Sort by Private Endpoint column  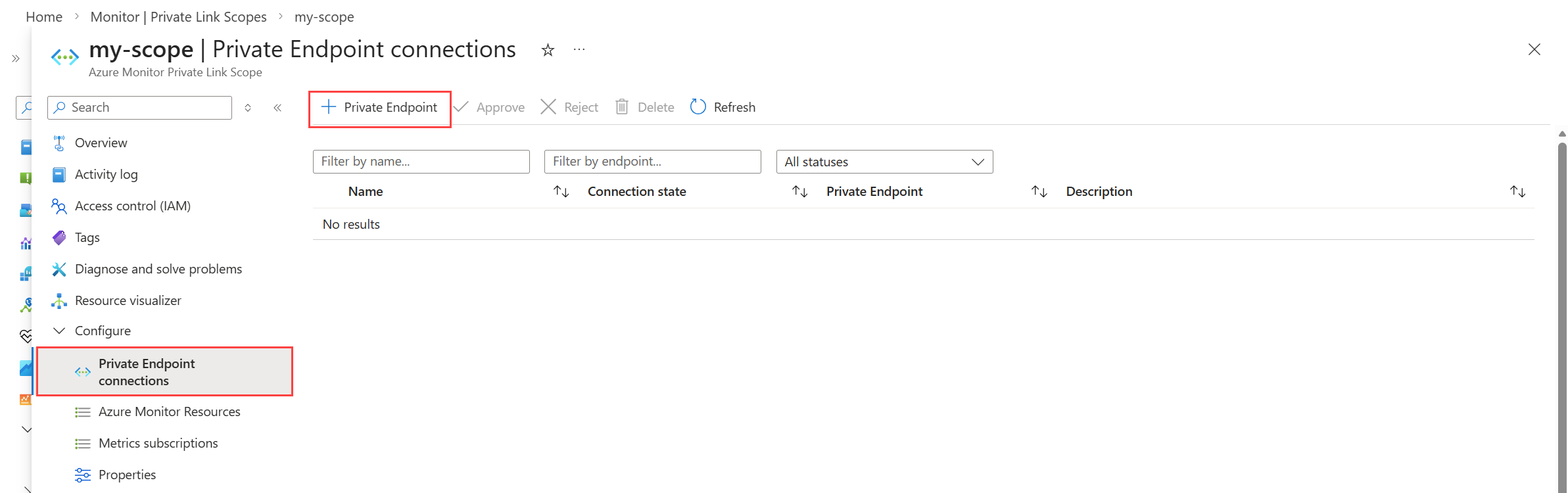(1039, 191)
